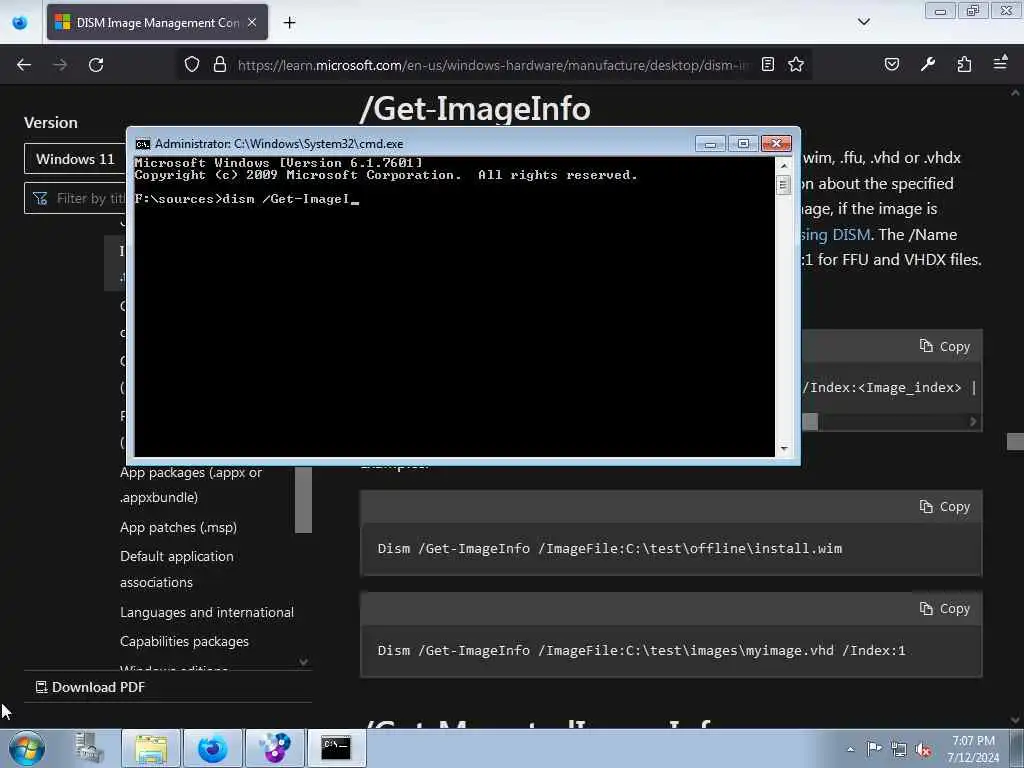The width and height of the screenshot is (1024, 768).
Task: Click the Dism /Get-ImageInfo install.wim command text
Action: (x=609, y=549)
